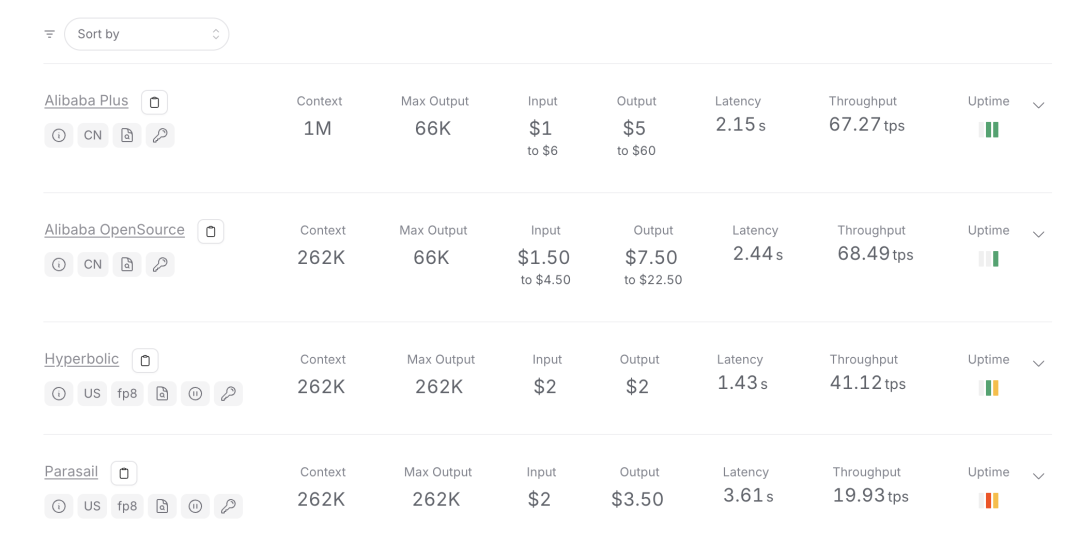Expand the Alibaba Plus row details

[1038, 105]
